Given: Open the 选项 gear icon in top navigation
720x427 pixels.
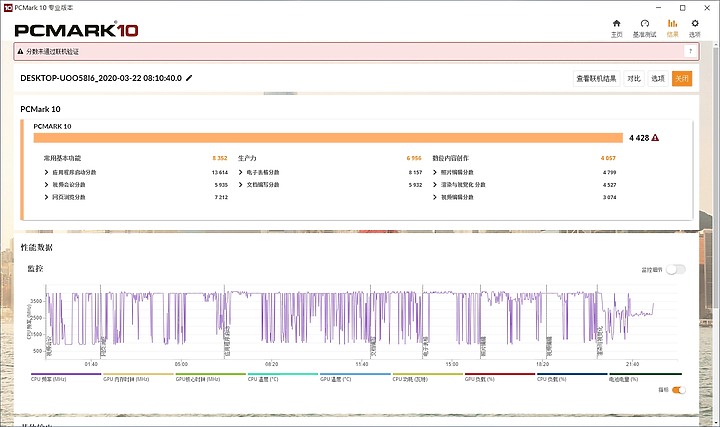Looking at the screenshot, I should (695, 23).
